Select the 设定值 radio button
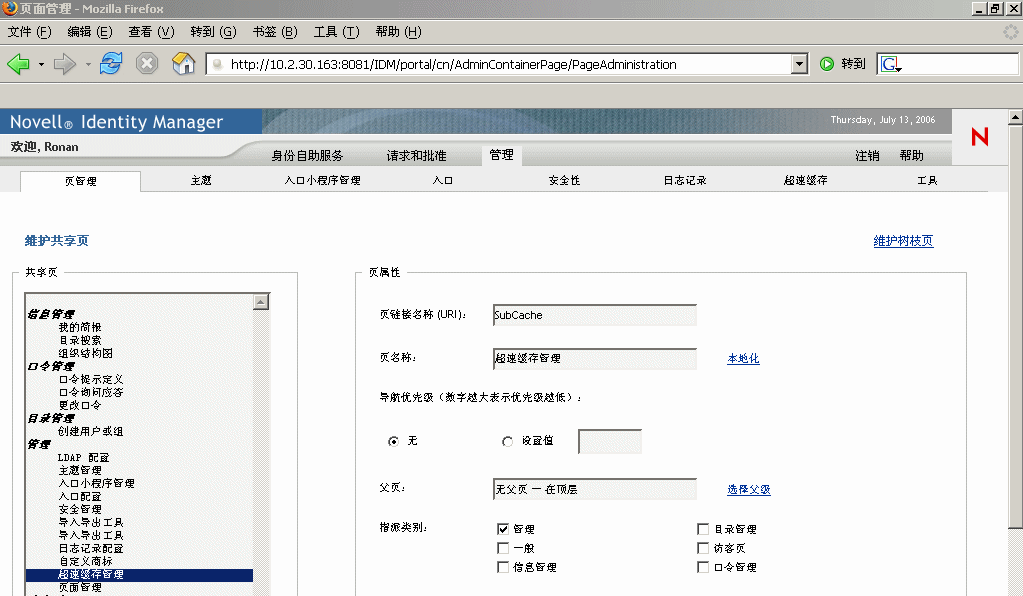 [x=507, y=441]
